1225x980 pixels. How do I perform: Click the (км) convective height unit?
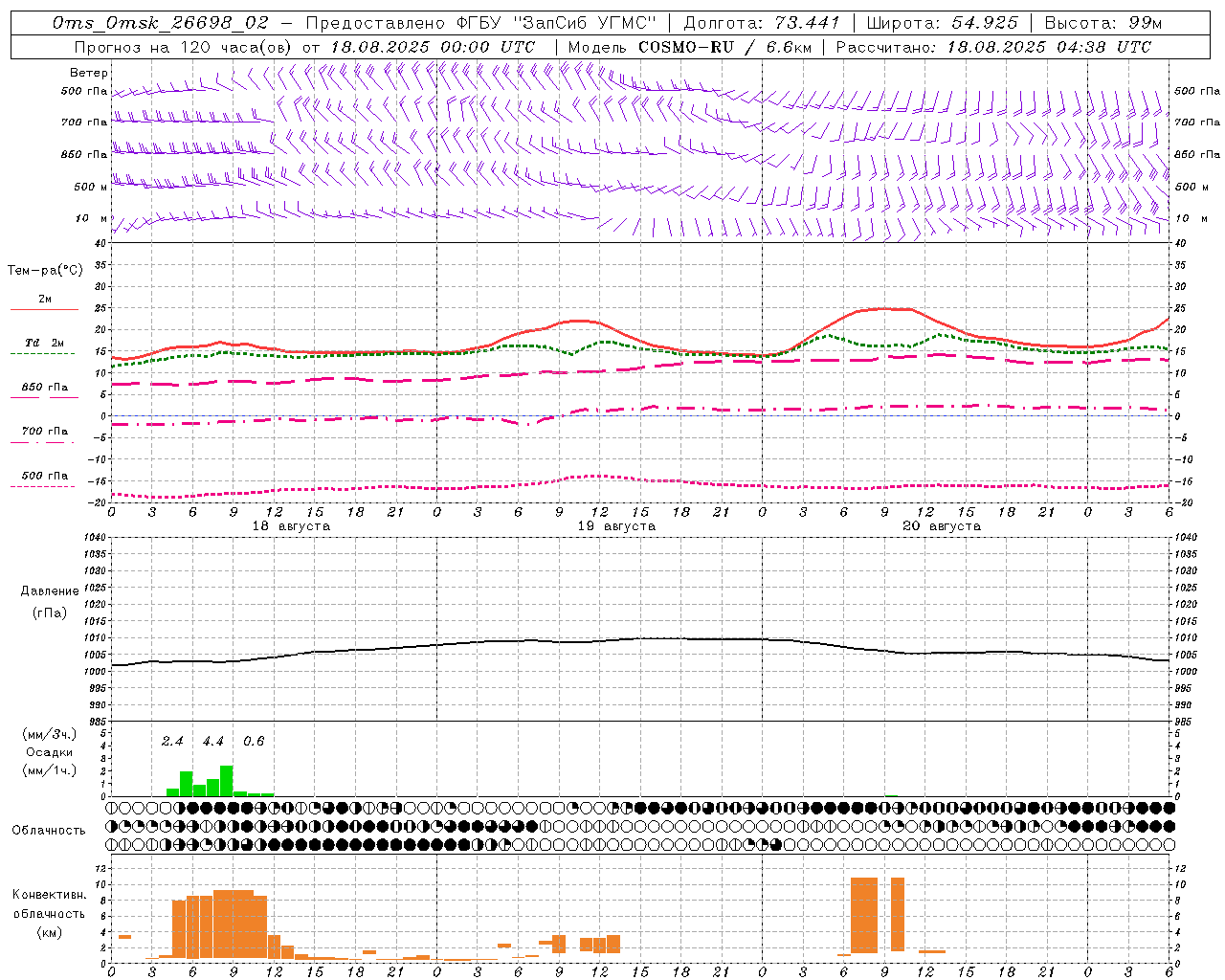[x=50, y=932]
